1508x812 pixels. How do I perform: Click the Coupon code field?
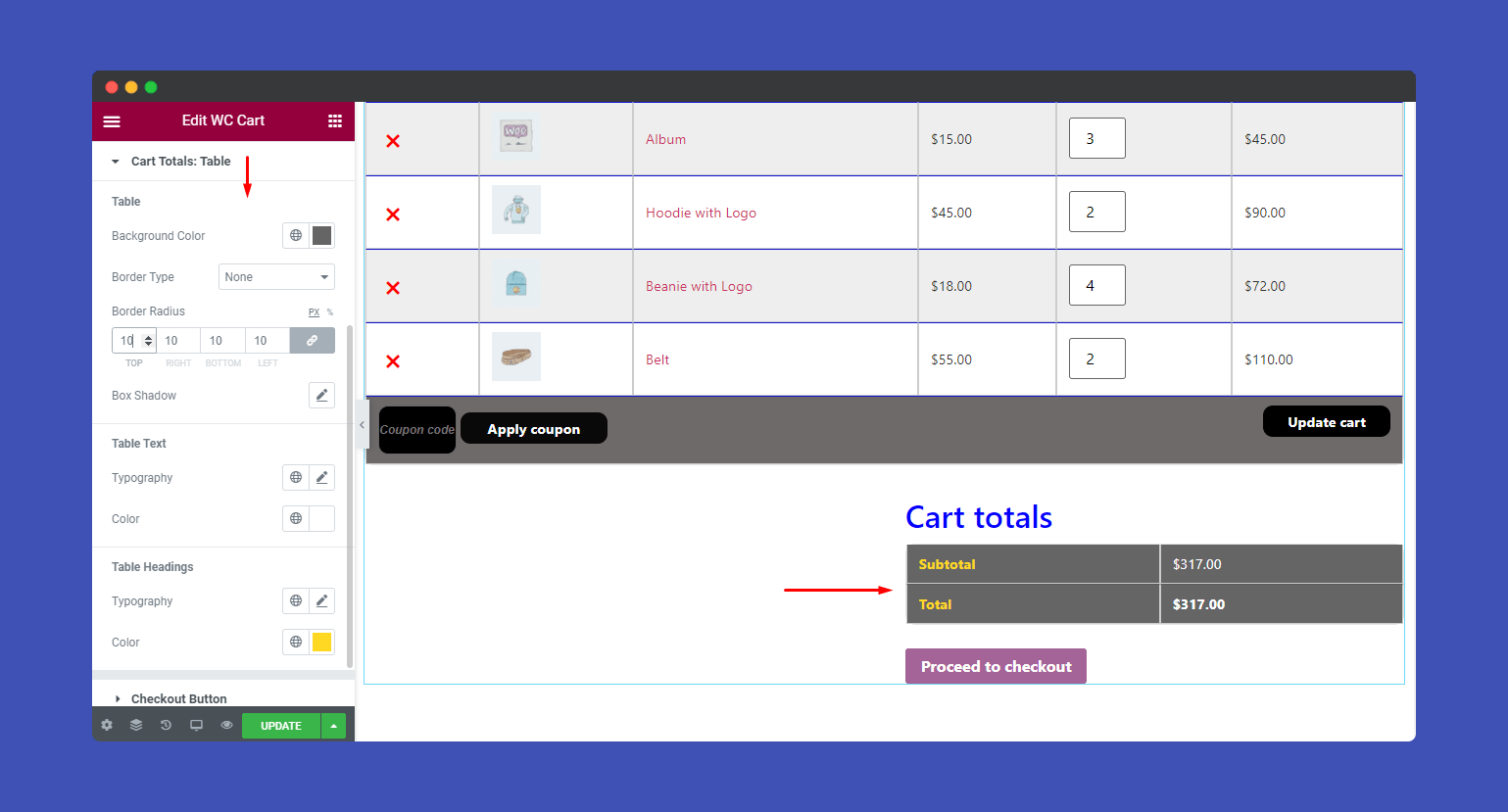417,430
